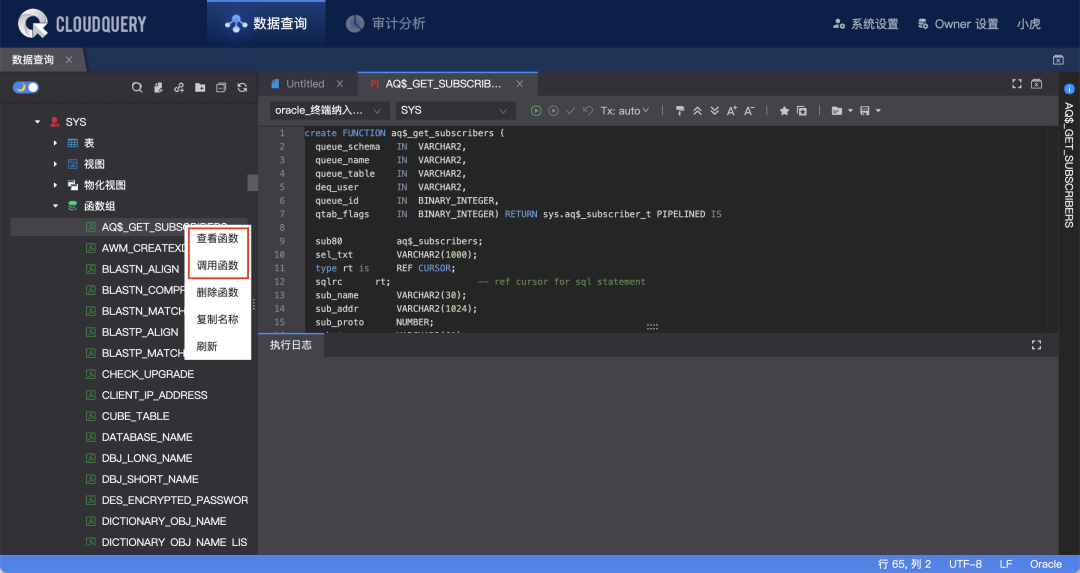Viewport: 1080px width, 573px height.
Task: Click the commit checkmark icon
Action: 570,111
